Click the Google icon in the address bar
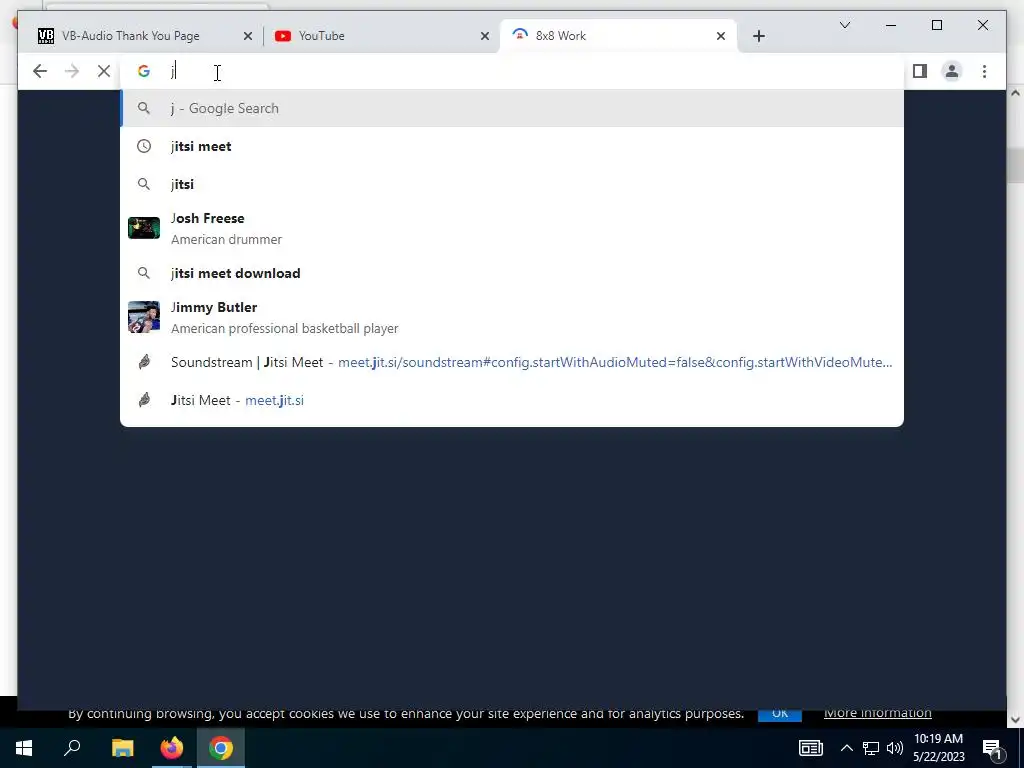 (x=144, y=71)
